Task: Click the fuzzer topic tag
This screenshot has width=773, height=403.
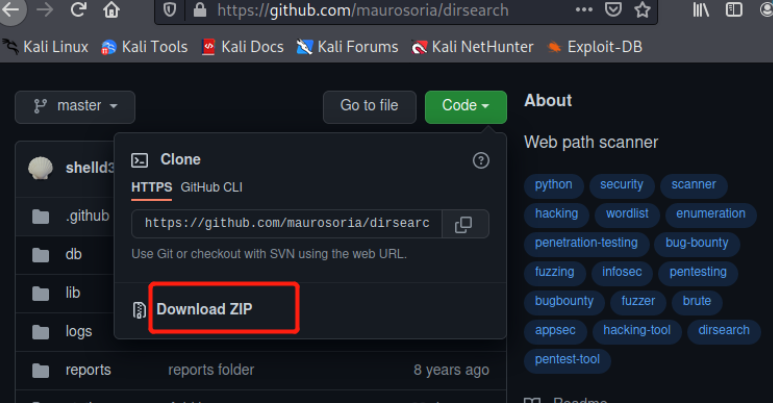Action: point(638,301)
